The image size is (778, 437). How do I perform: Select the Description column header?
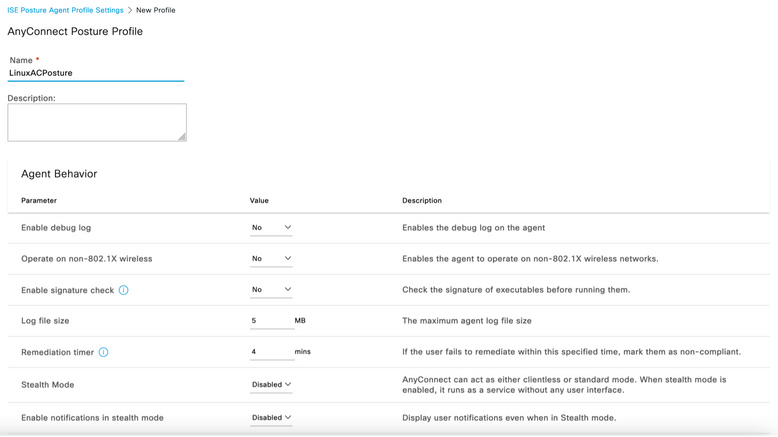pos(422,200)
